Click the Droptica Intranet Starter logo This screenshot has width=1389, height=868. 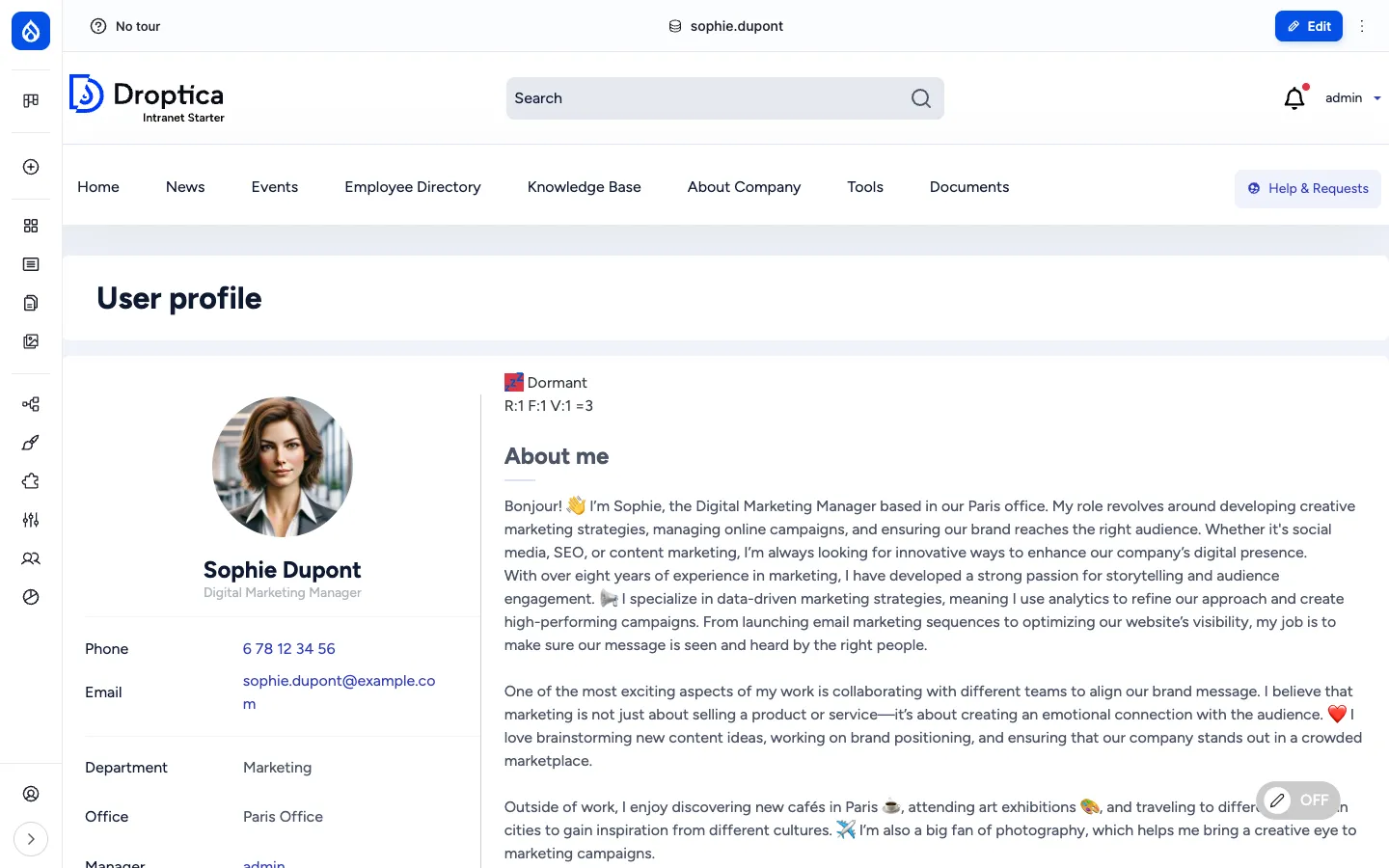pos(147,98)
